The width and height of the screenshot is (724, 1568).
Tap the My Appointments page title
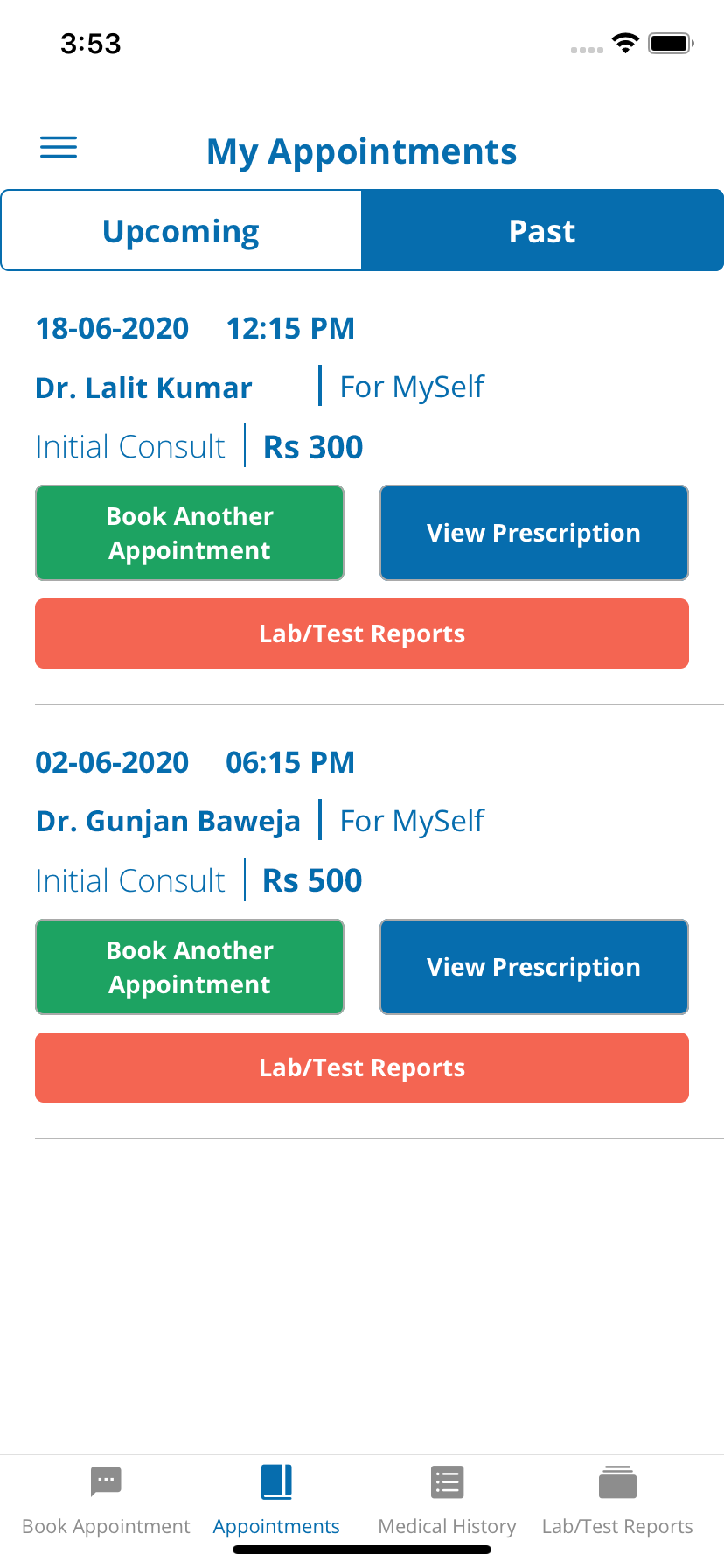(362, 151)
